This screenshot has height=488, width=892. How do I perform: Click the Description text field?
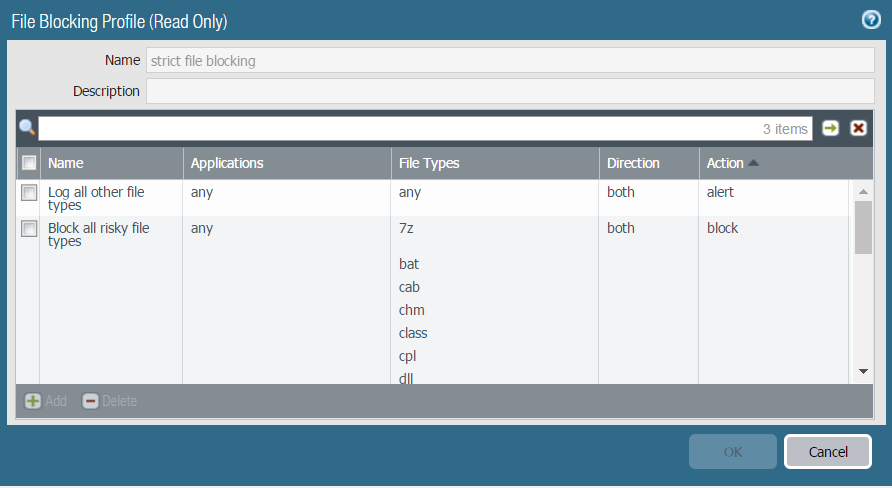(510, 91)
